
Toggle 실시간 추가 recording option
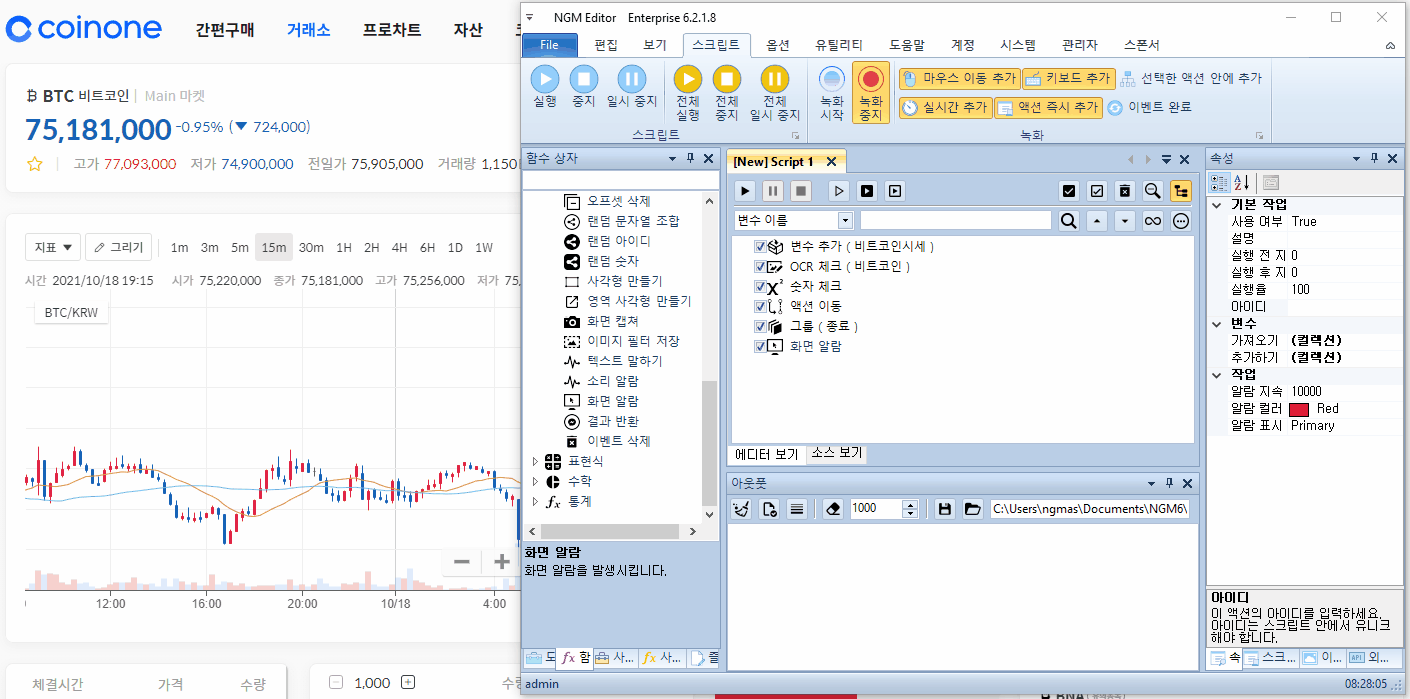coord(944,107)
